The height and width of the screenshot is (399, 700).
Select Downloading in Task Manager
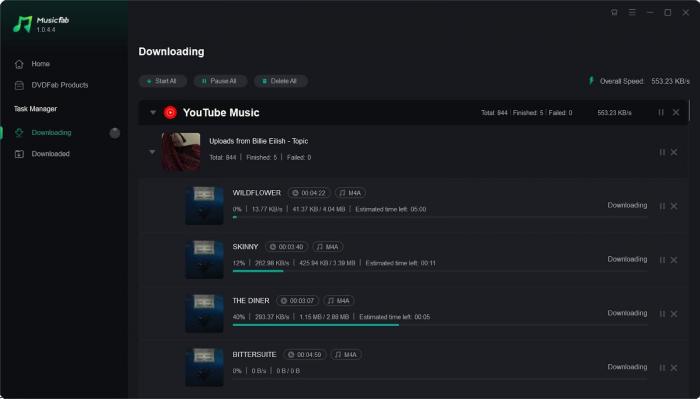pyautogui.click(x=51, y=133)
